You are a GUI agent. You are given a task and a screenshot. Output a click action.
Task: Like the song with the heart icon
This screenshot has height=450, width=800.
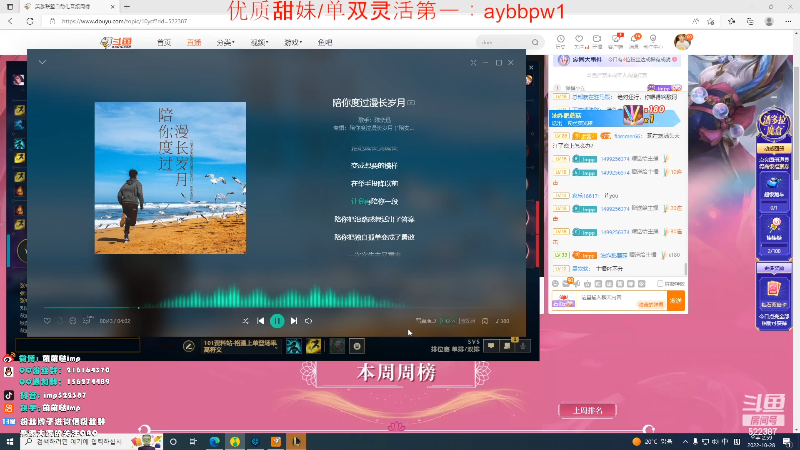click(47, 321)
